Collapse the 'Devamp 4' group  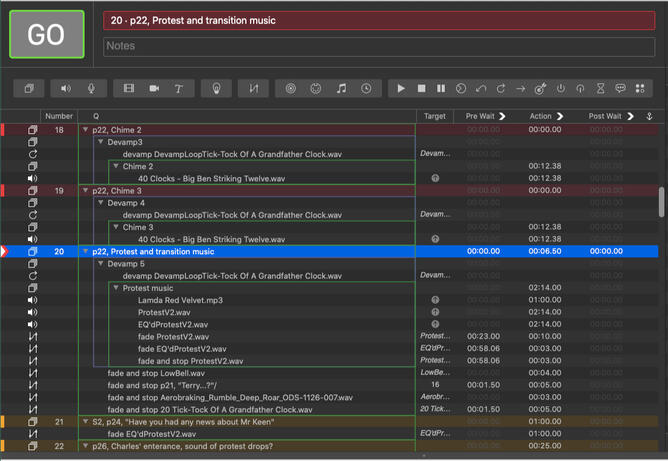pyautogui.click(x=100, y=203)
